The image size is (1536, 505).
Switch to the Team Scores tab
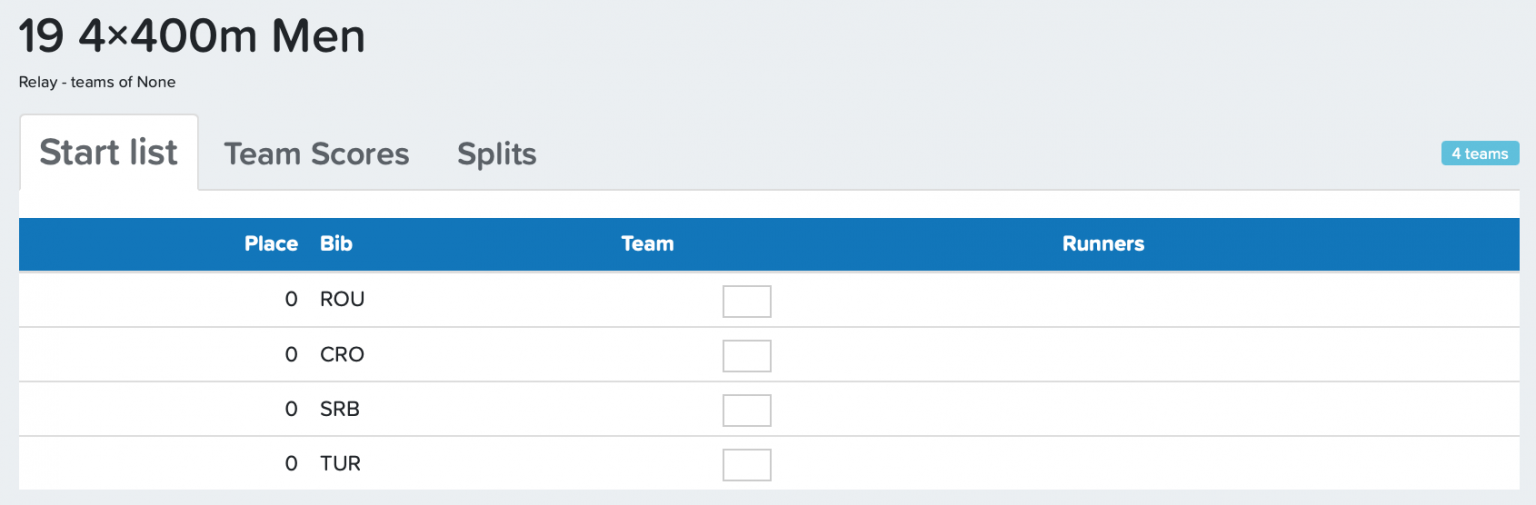pos(316,154)
